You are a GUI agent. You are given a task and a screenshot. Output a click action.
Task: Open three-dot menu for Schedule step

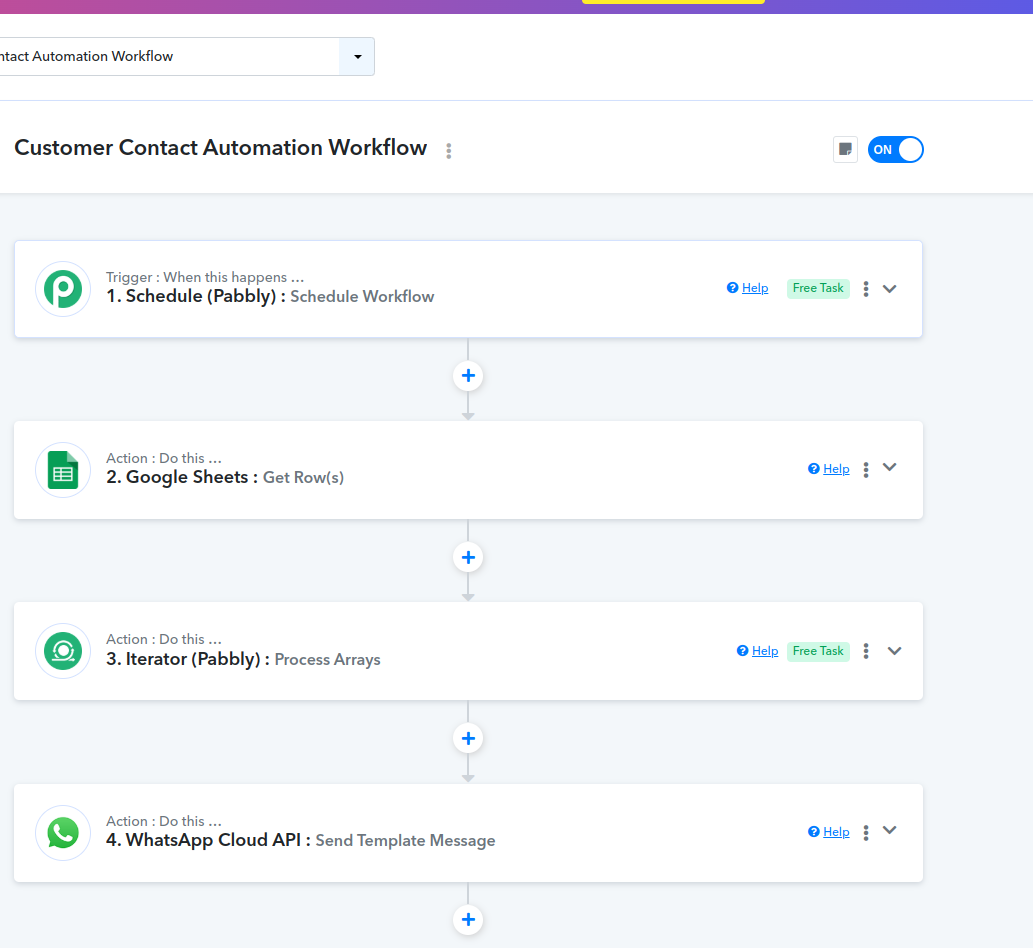coord(866,289)
